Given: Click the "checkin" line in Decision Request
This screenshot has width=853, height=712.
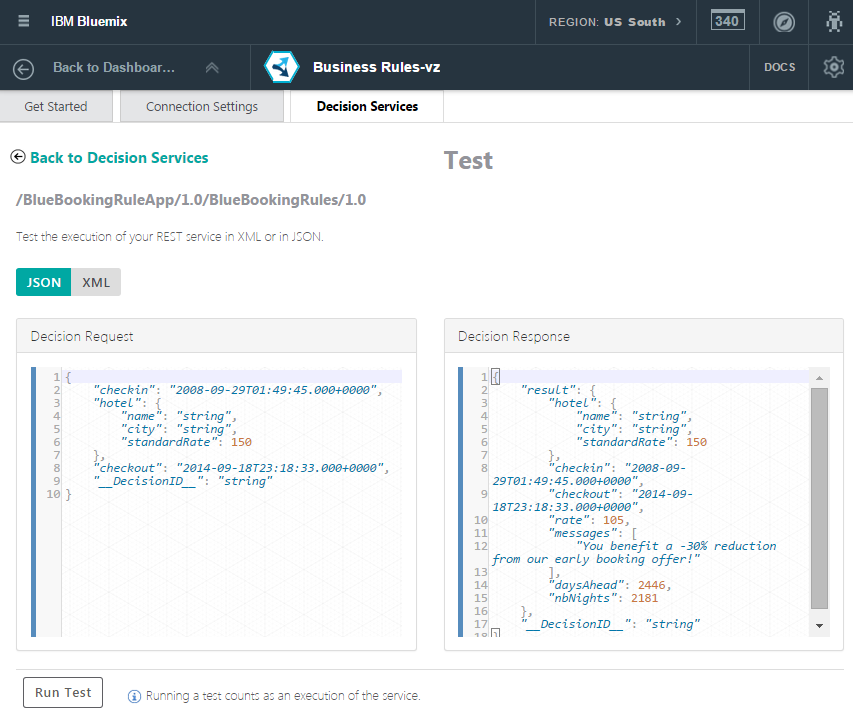Looking at the screenshot, I should (x=238, y=390).
